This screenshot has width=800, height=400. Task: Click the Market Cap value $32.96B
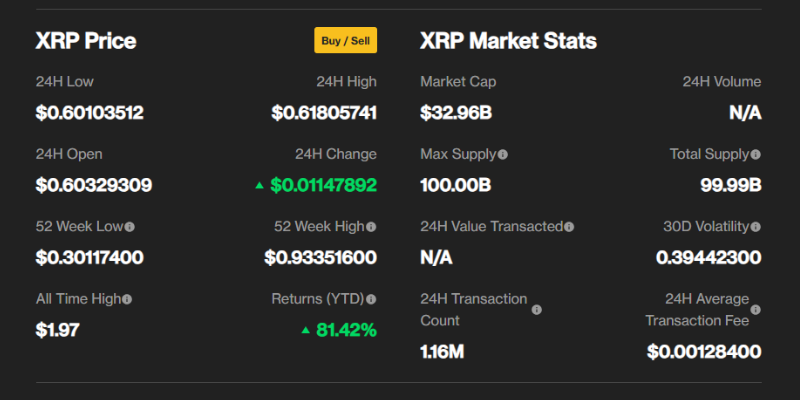point(456,113)
